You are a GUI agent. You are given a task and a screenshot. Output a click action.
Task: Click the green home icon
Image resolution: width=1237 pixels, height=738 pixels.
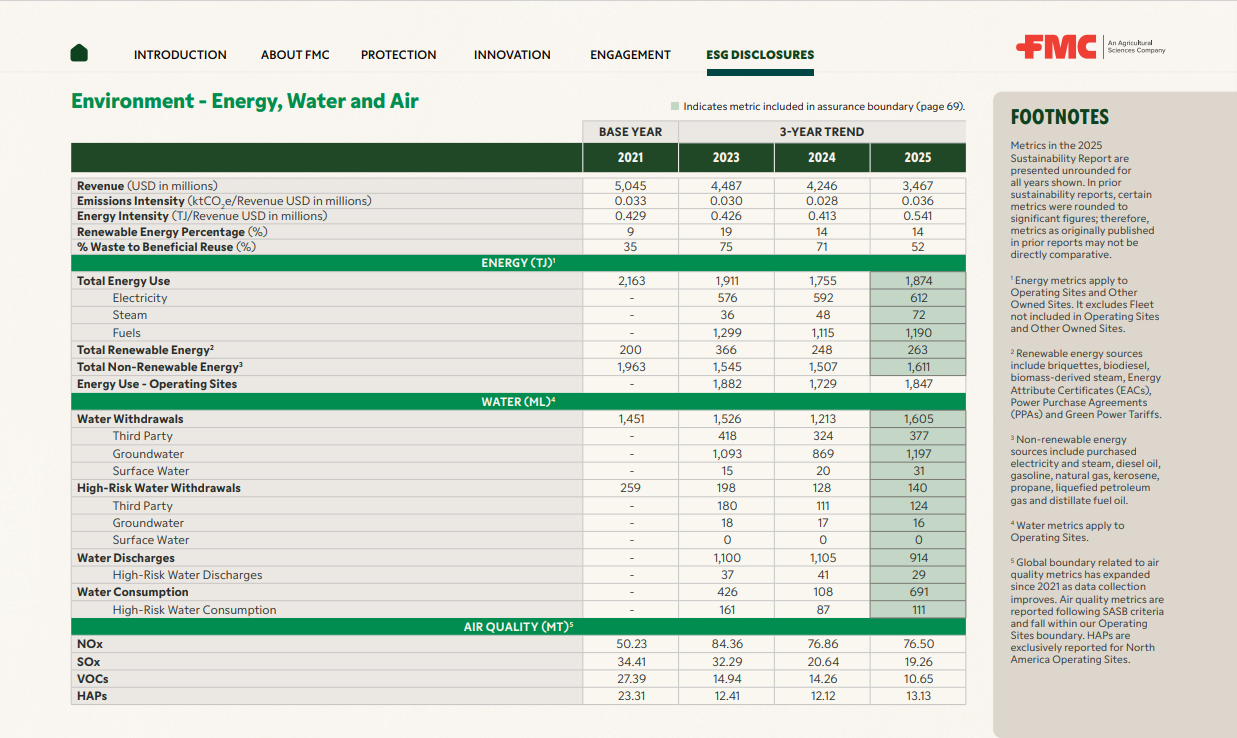click(x=79, y=53)
